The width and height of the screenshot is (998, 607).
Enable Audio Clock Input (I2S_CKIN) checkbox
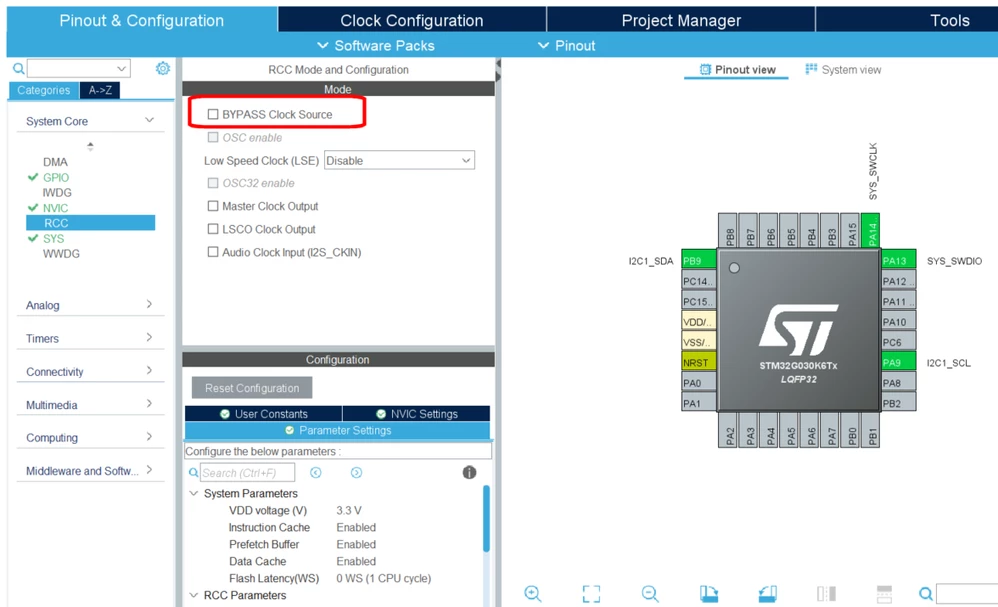(x=213, y=252)
